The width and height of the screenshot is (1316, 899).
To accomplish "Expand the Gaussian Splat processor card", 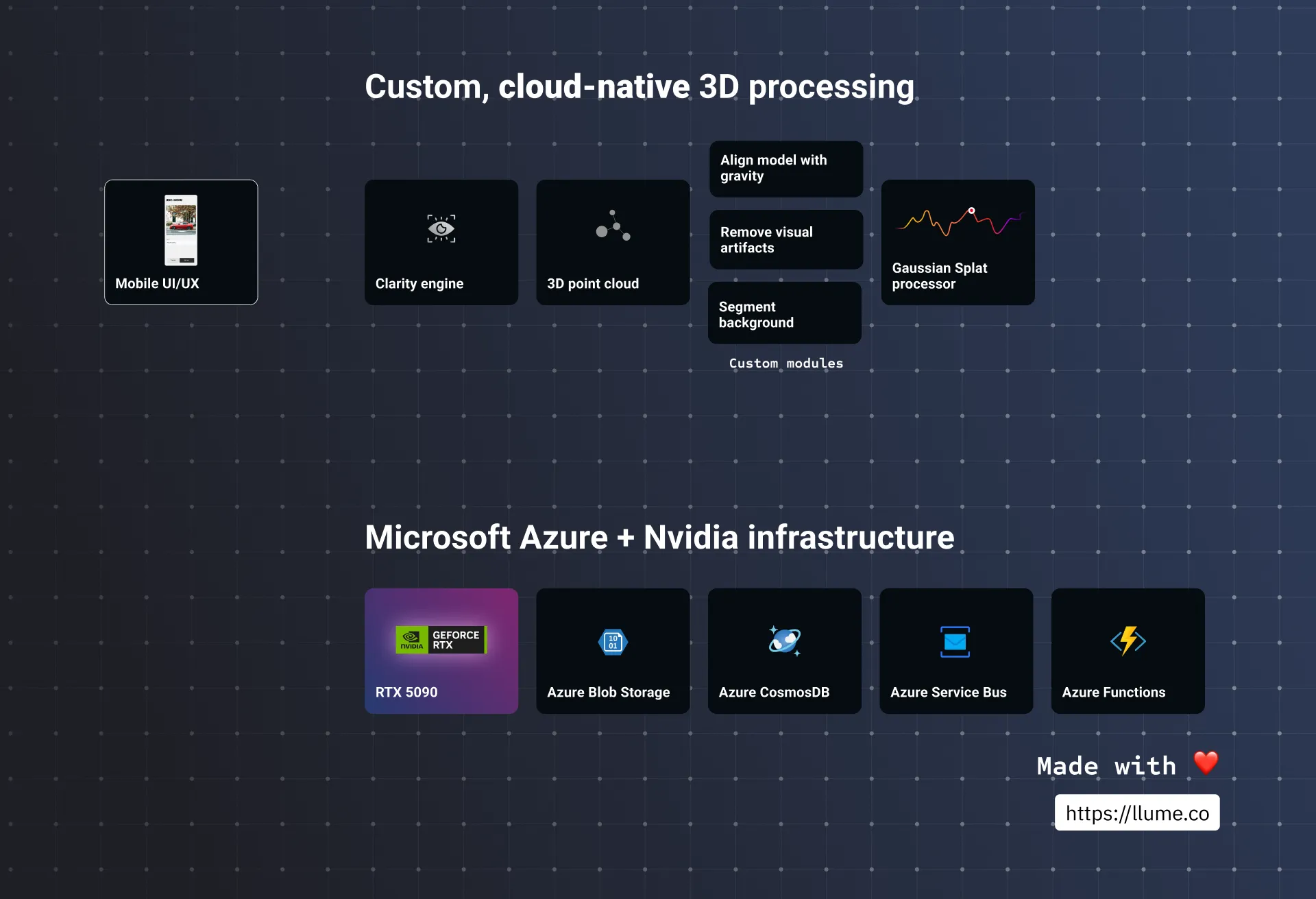I will [958, 243].
